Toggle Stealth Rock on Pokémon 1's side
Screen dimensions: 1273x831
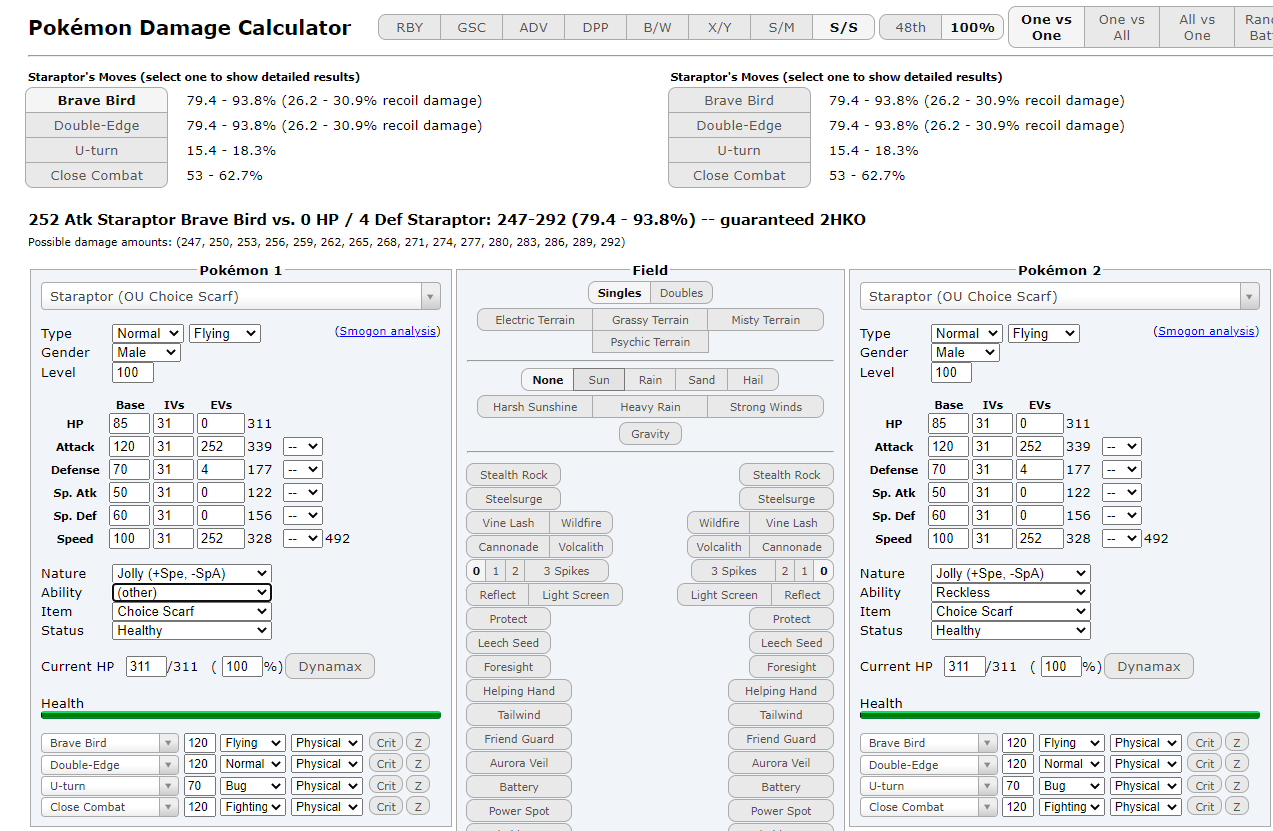tap(513, 475)
